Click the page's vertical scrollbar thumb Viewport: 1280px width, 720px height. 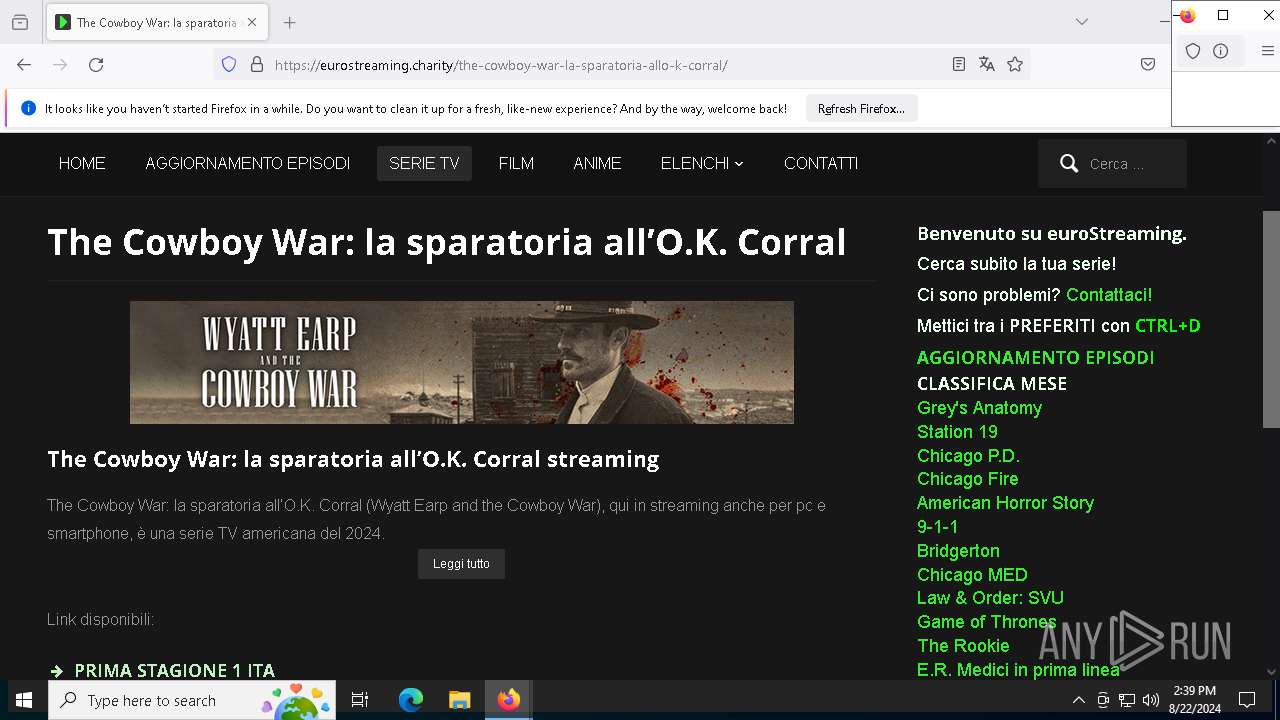[x=1271, y=319]
